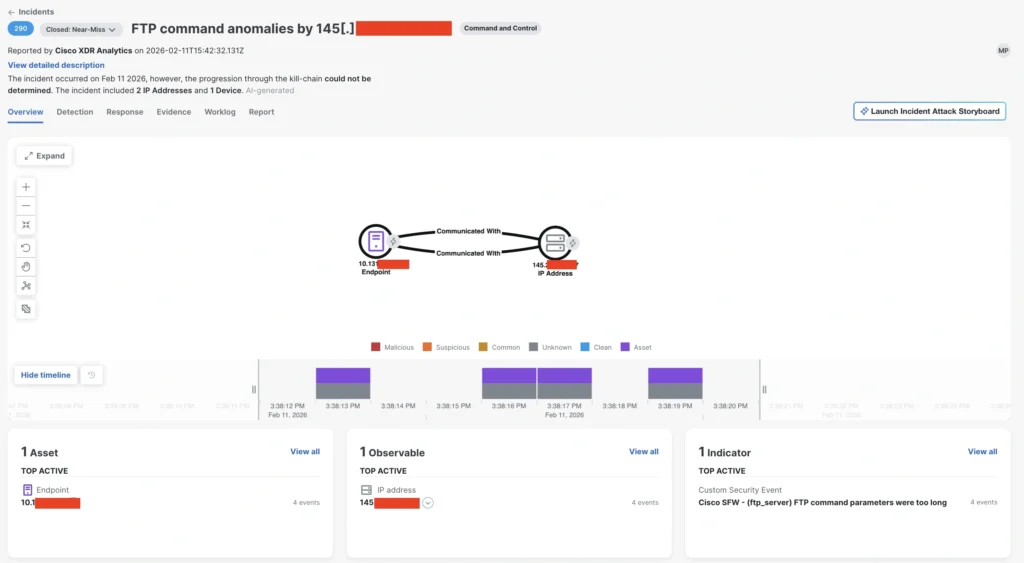The height and width of the screenshot is (563, 1024).
Task: Open the Closed: Near-Miss status dropdown
Action: tap(81, 30)
